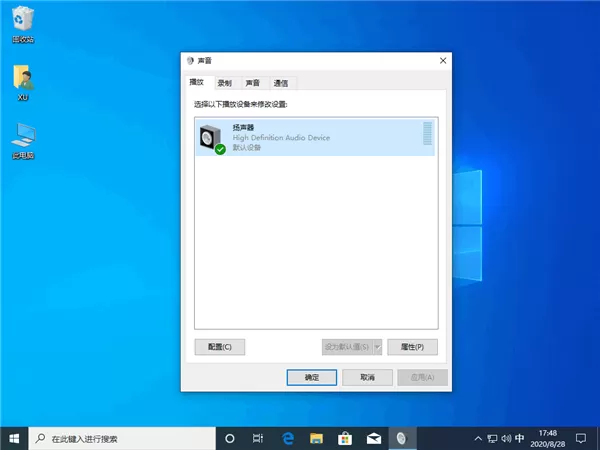Click the speaker volume level meter
This screenshot has width=600, height=450.
(427, 133)
